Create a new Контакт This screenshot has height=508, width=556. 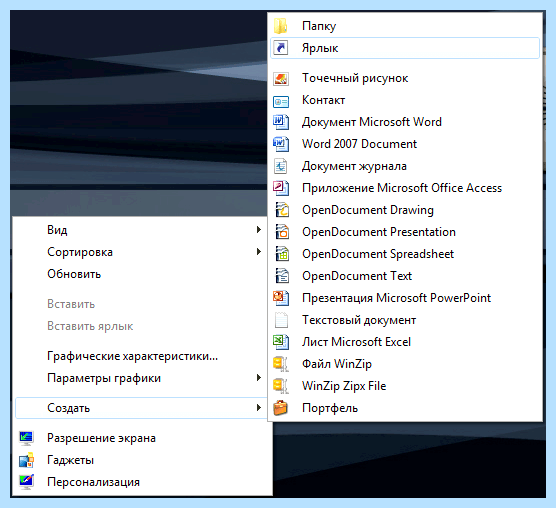(405, 100)
